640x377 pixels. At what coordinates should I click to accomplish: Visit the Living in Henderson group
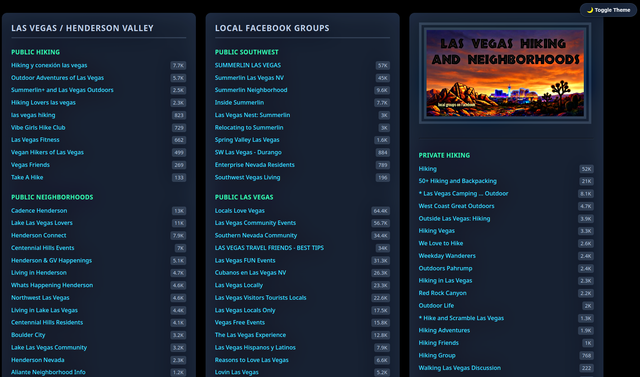39,273
